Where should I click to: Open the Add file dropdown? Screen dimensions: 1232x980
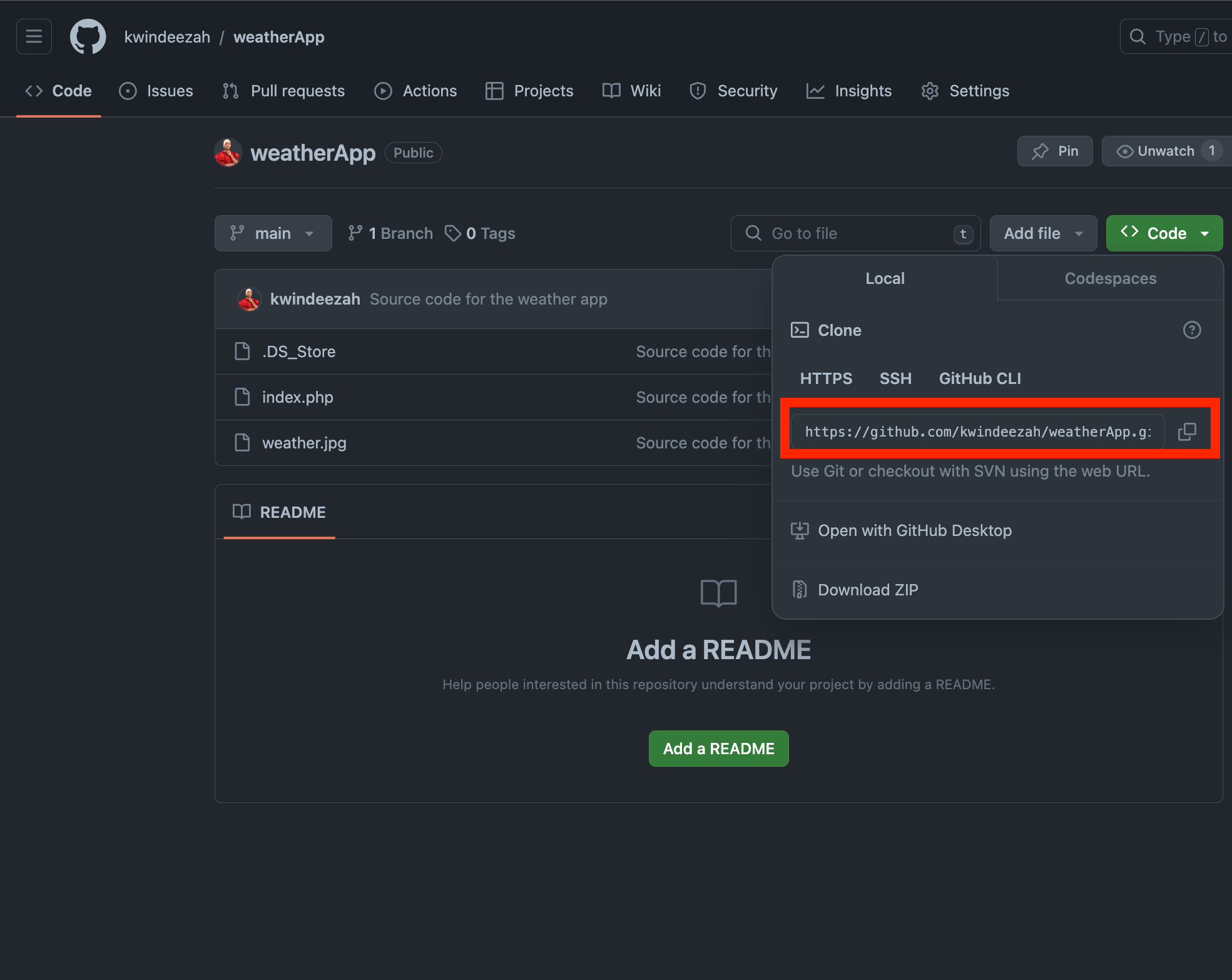pyautogui.click(x=1043, y=233)
